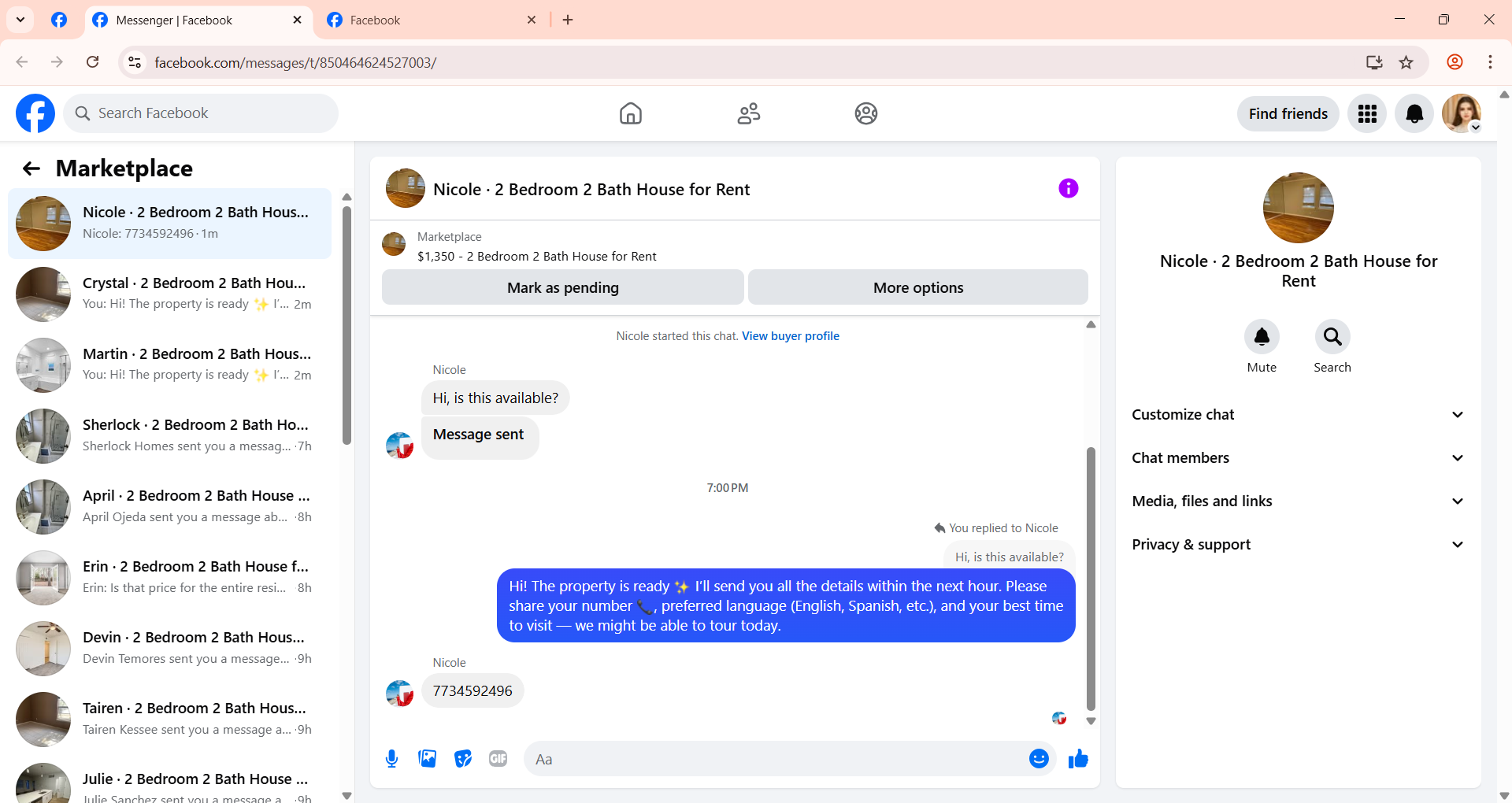Click More options button
This screenshot has height=803, width=1512.
918,287
